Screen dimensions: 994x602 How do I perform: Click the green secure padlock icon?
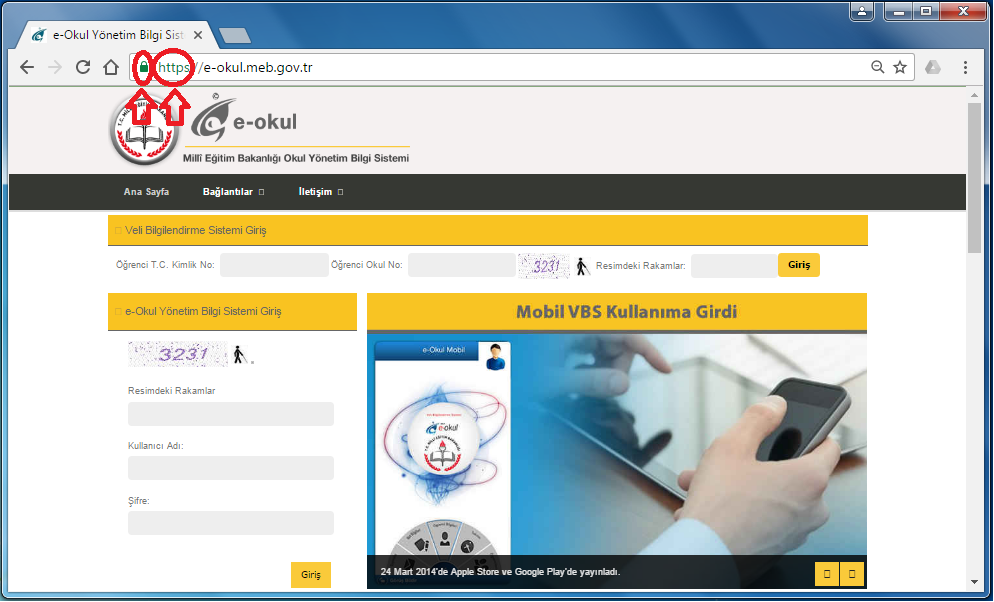[144, 67]
